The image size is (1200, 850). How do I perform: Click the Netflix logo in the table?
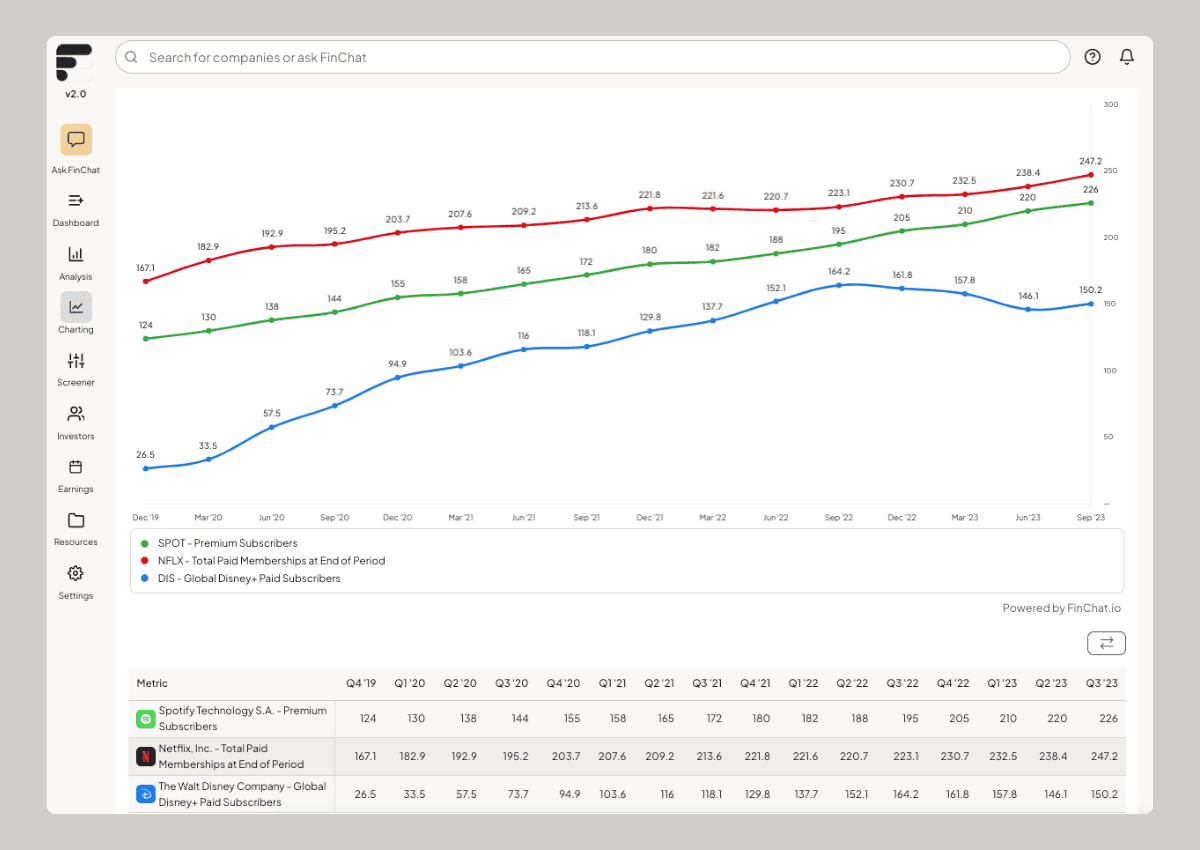point(145,757)
